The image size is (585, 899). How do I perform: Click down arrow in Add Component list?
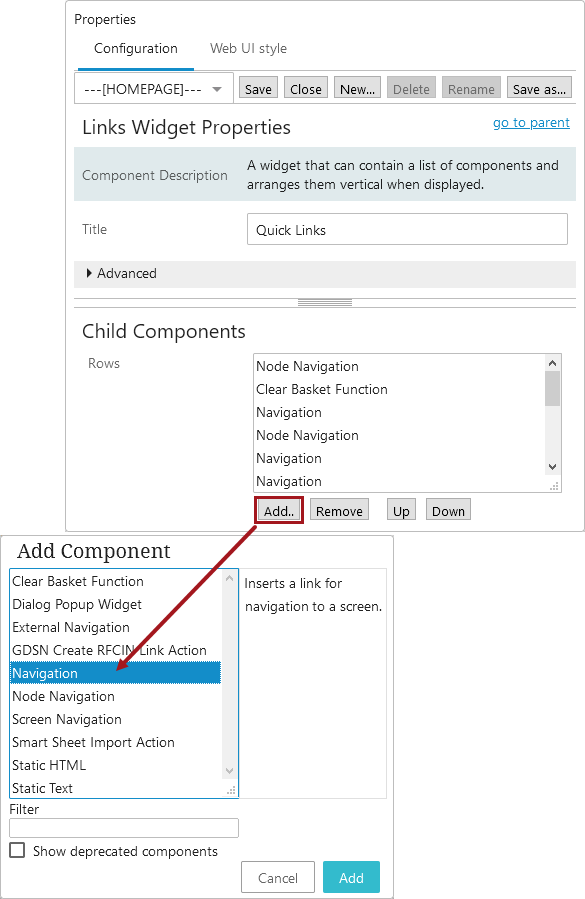tap(229, 771)
